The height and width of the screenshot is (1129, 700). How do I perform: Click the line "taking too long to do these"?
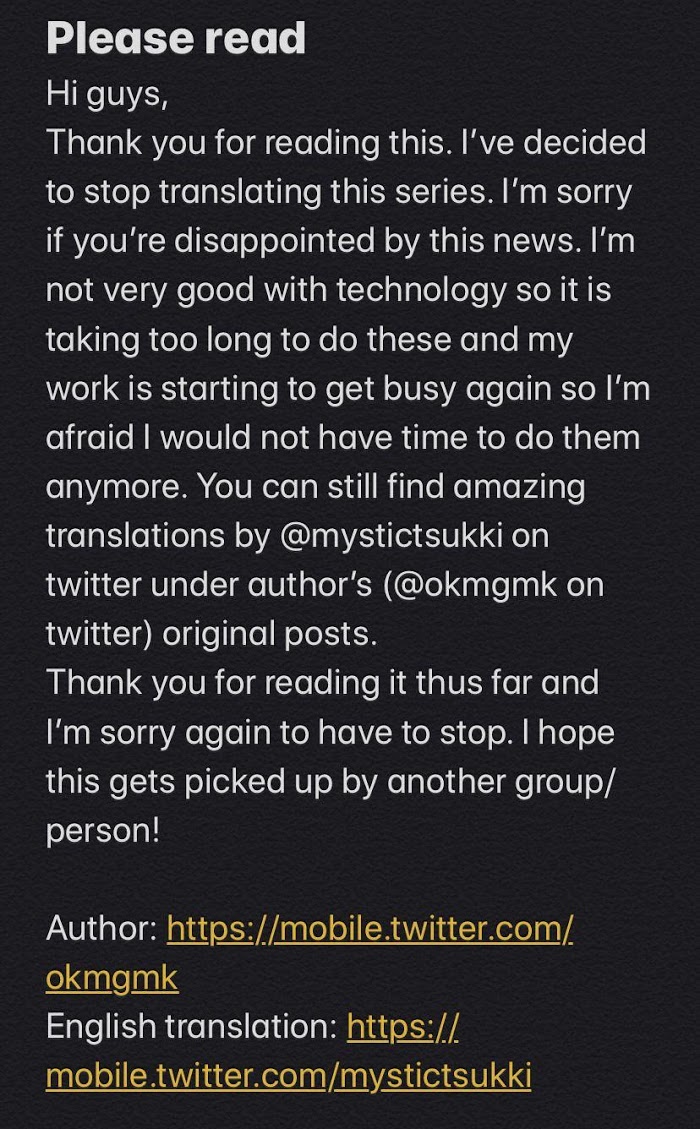pos(309,339)
